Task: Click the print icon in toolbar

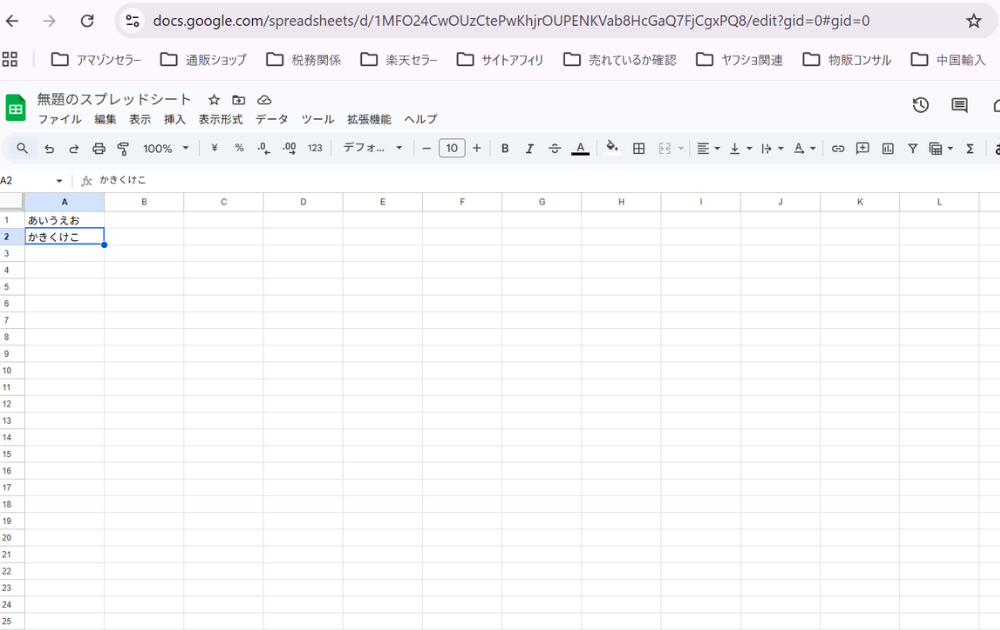Action: coord(98,148)
